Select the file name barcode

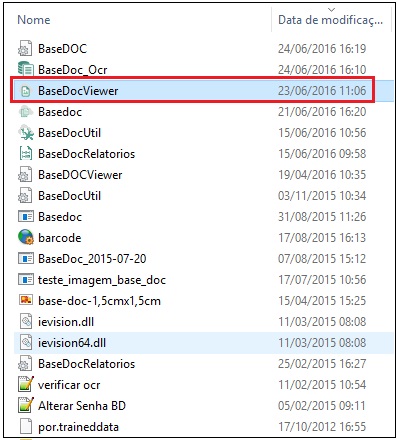point(60,238)
